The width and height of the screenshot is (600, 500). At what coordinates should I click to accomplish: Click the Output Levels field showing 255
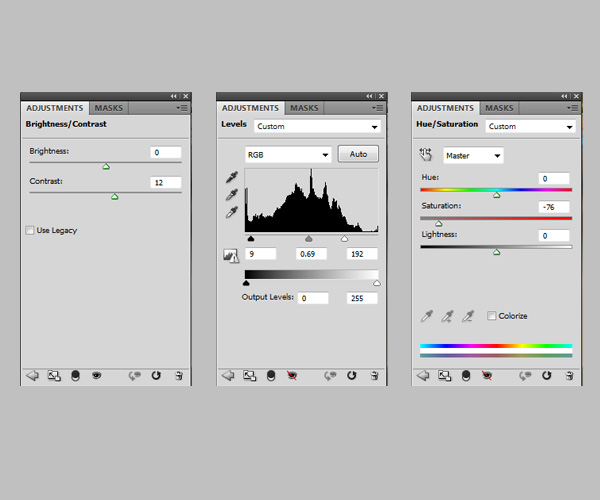[x=362, y=298]
